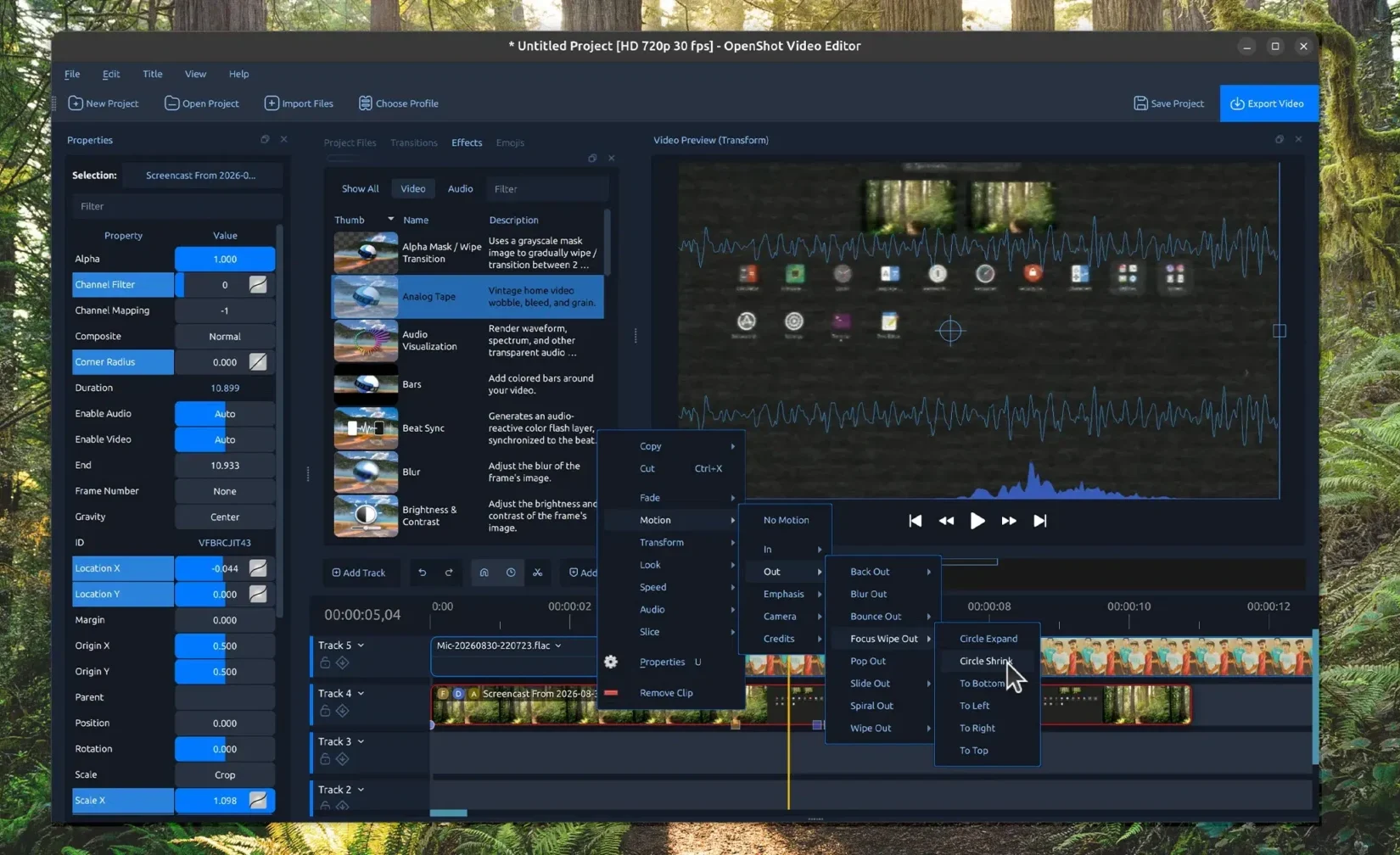This screenshot has height=855, width=1400.
Task: Click the Rotation value slider
Action: point(225,749)
